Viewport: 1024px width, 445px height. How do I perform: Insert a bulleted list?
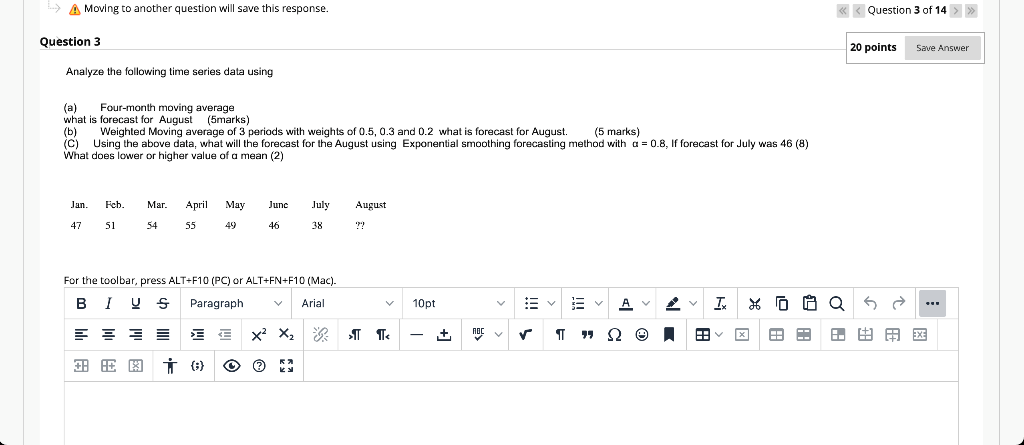tap(532, 303)
